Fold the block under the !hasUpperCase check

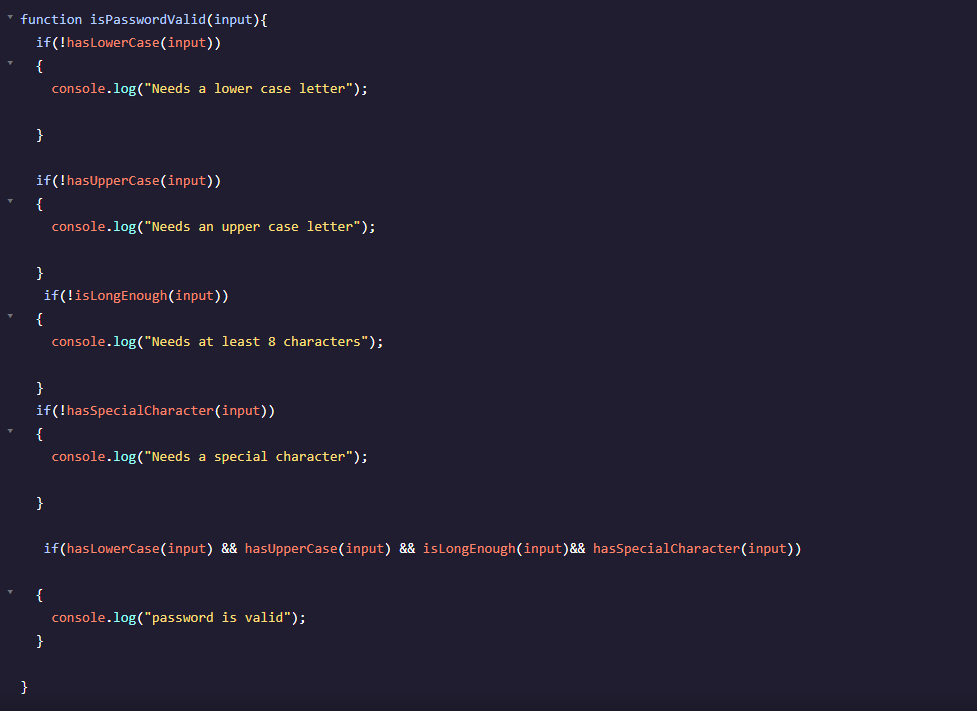point(10,201)
